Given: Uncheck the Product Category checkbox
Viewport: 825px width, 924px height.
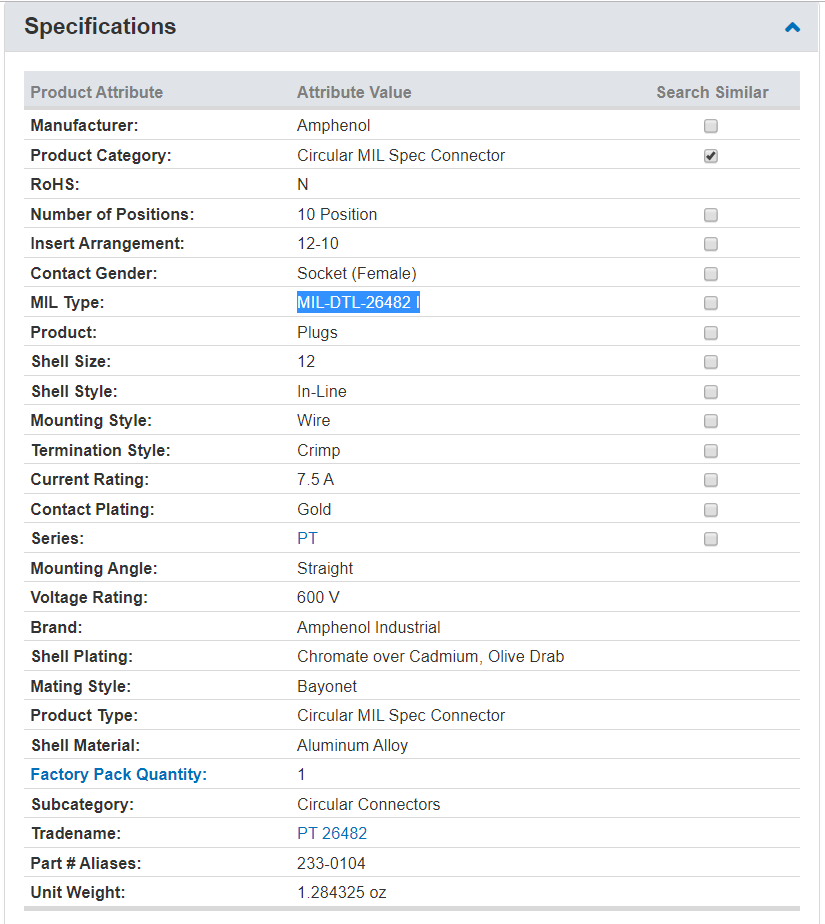Looking at the screenshot, I should tap(711, 156).
